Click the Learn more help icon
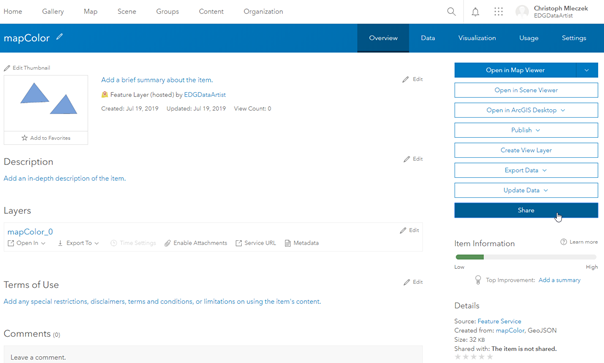Viewport: 604px width, 363px height. coord(563,242)
